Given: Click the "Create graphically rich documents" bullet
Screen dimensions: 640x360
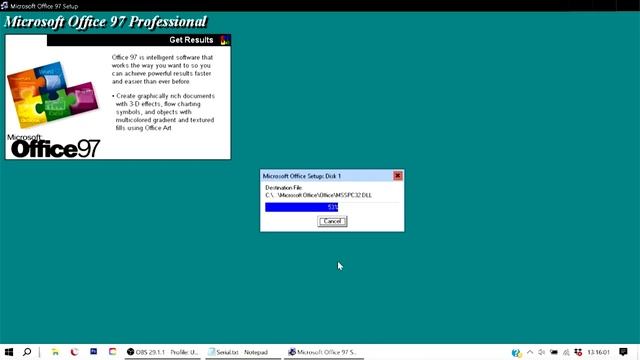Looking at the screenshot, I should 163,112.
